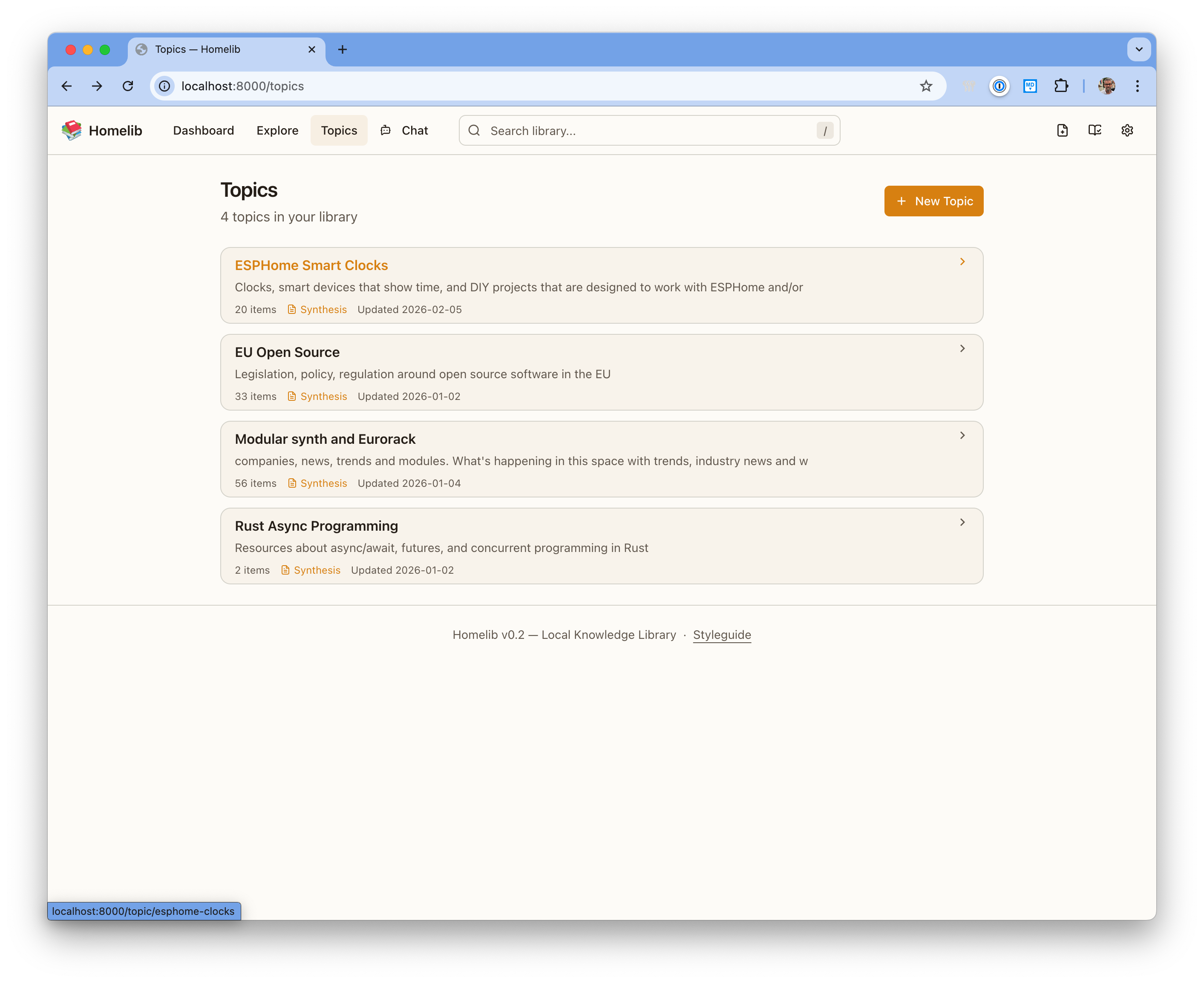
Task: Open the Styleguide footer link
Action: click(721, 635)
